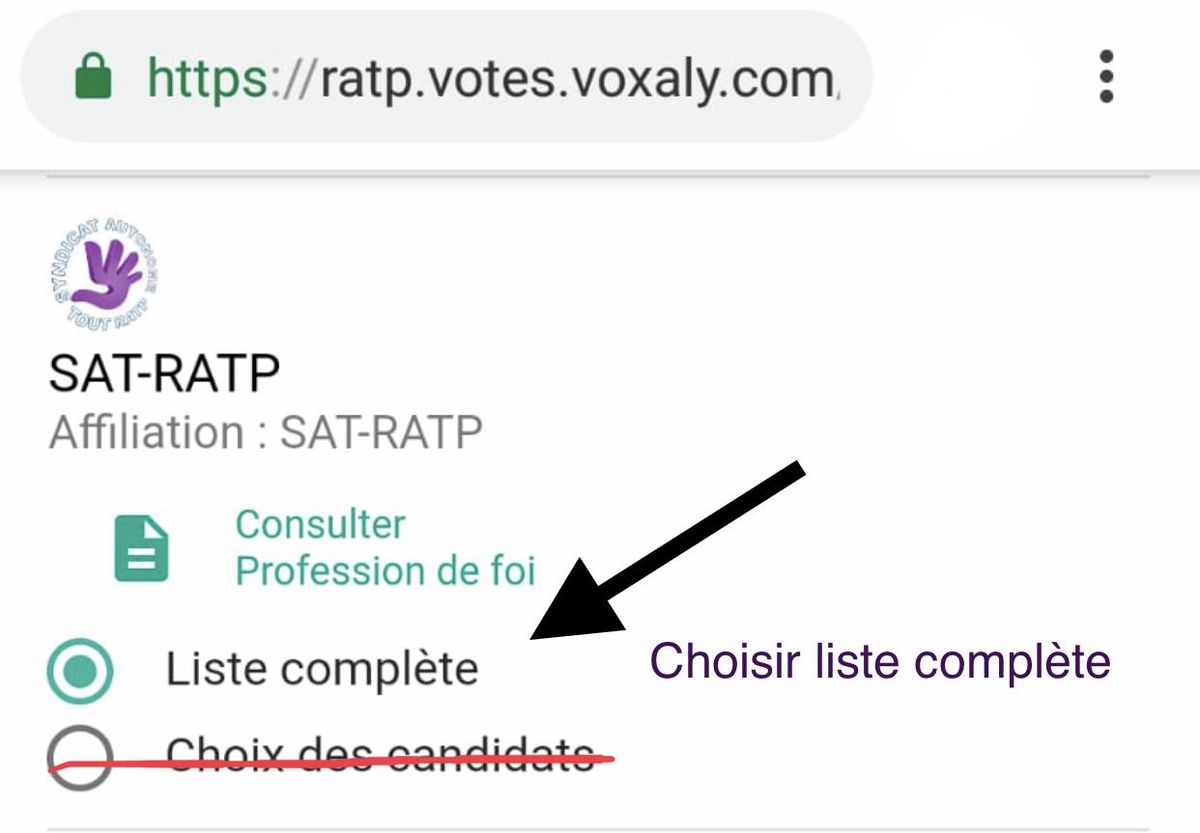Click the SAT-RATP list title
The width and height of the screenshot is (1200, 833).
coord(164,373)
